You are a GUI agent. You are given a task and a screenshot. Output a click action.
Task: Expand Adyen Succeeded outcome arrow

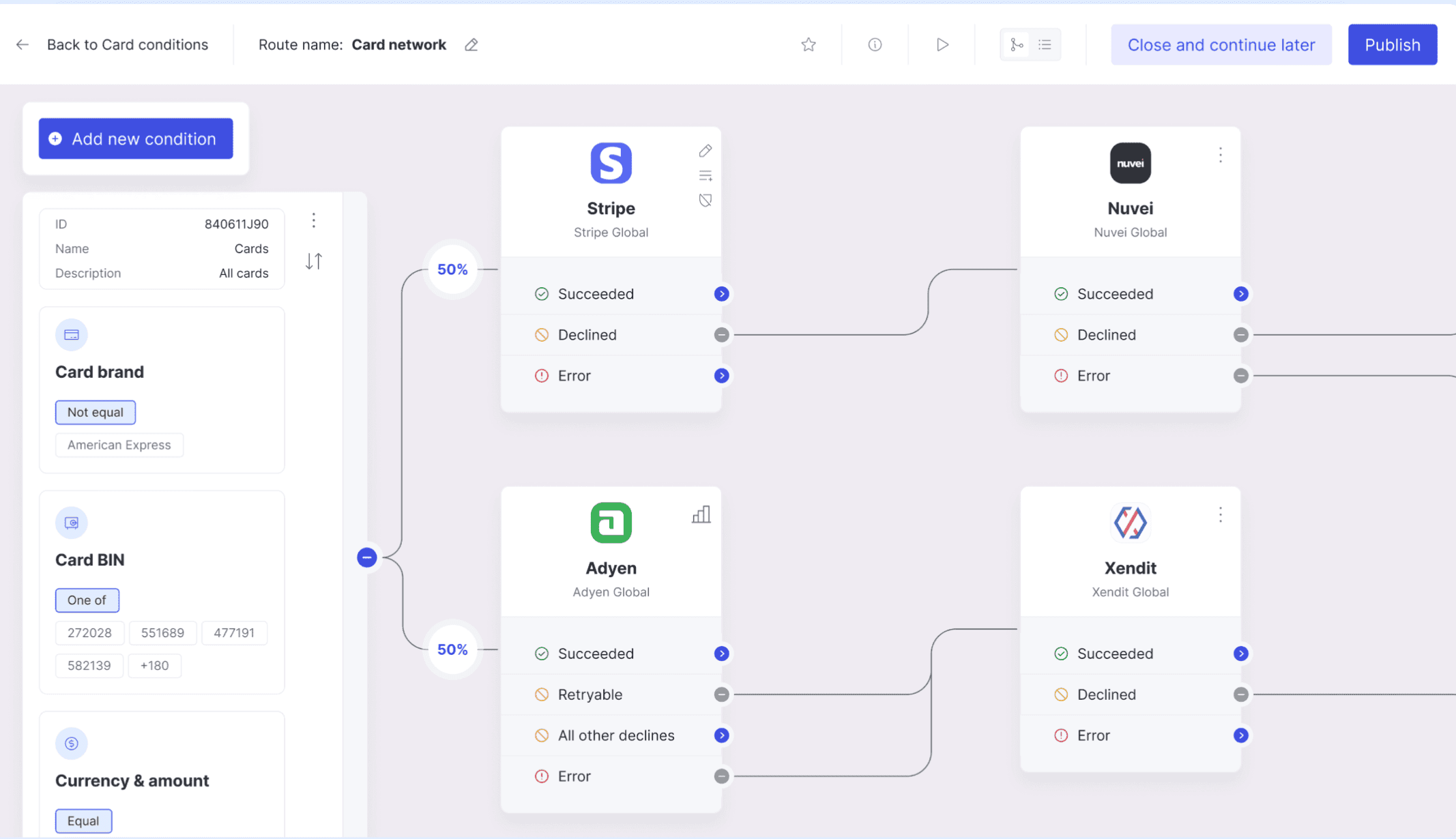click(x=722, y=653)
